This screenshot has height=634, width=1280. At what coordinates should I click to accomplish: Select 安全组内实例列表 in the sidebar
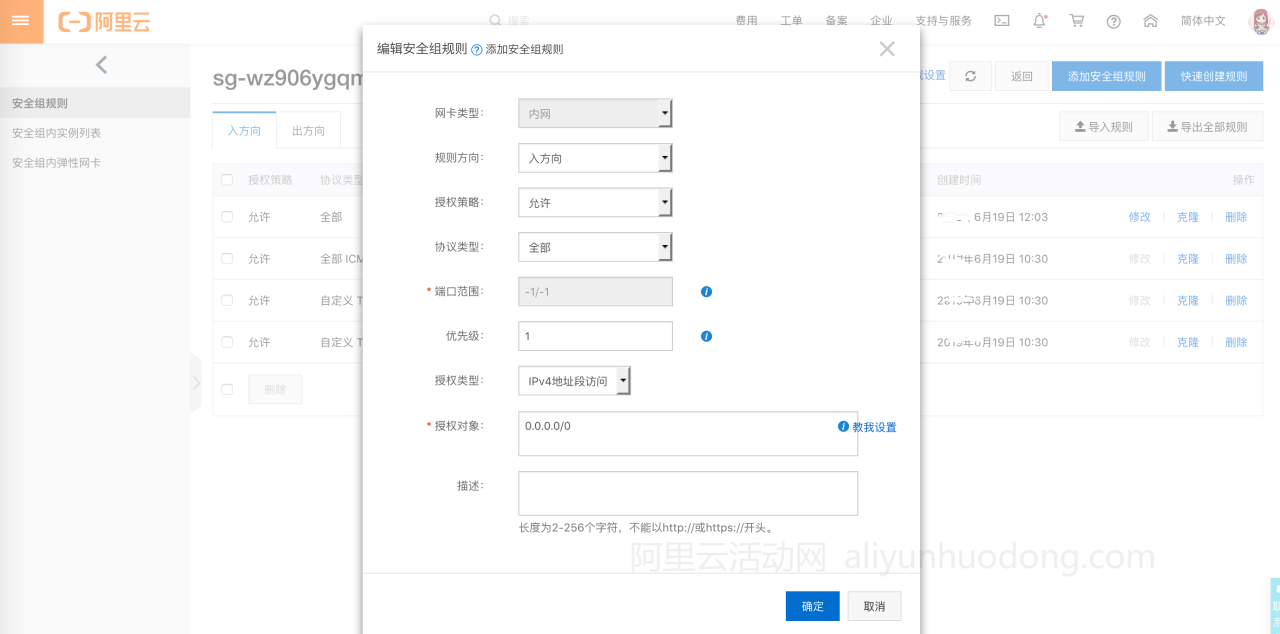tap(56, 133)
